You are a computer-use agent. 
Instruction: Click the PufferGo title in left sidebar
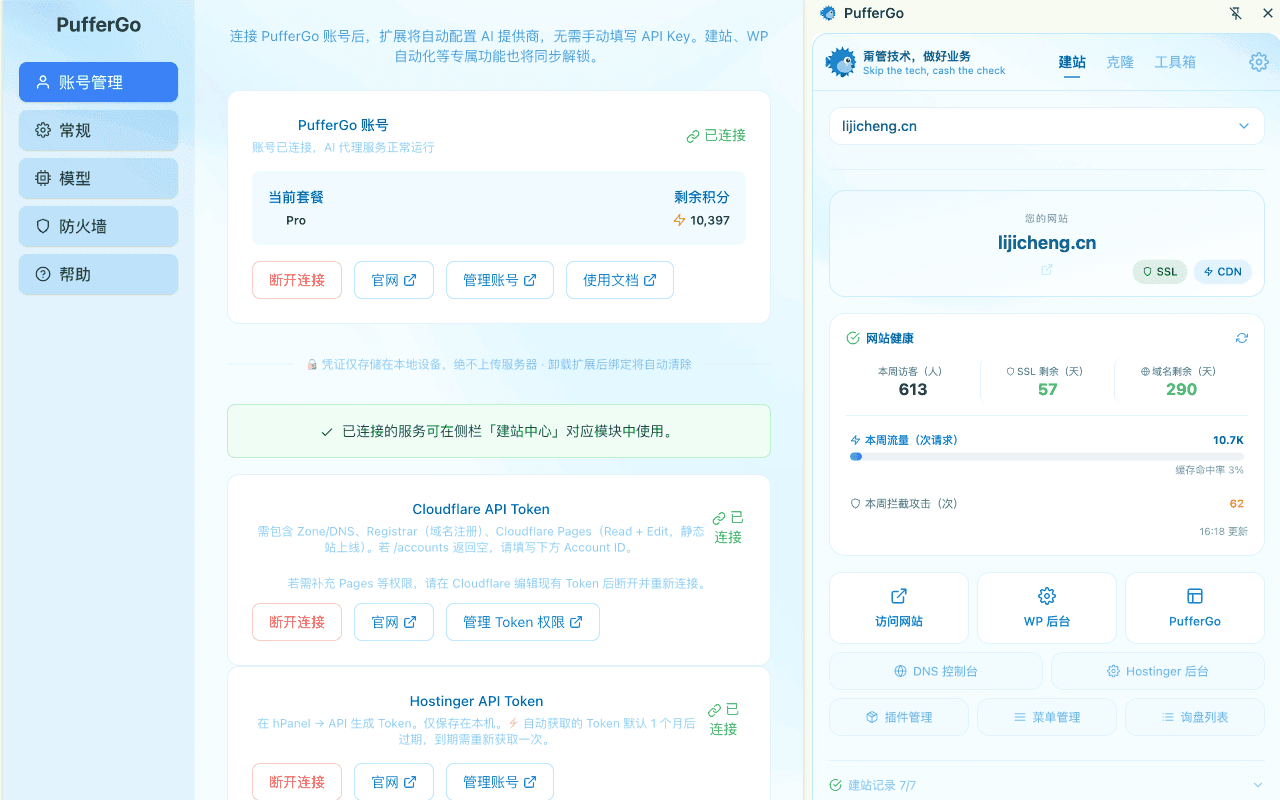click(x=98, y=25)
